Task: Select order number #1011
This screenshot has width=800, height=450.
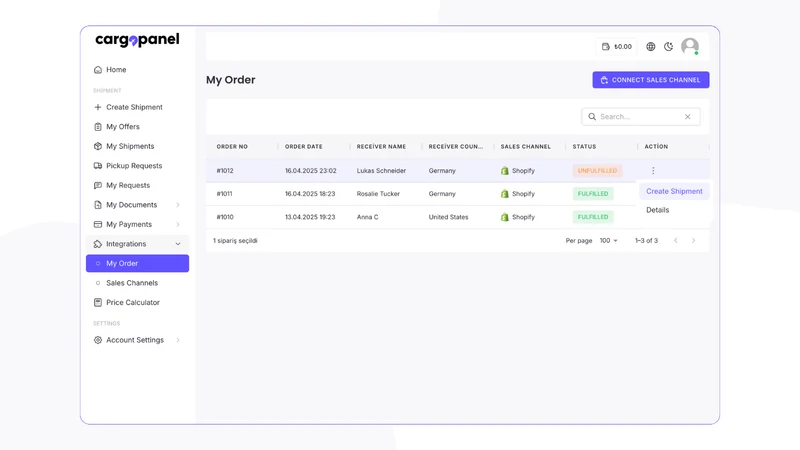Action: click(224, 194)
